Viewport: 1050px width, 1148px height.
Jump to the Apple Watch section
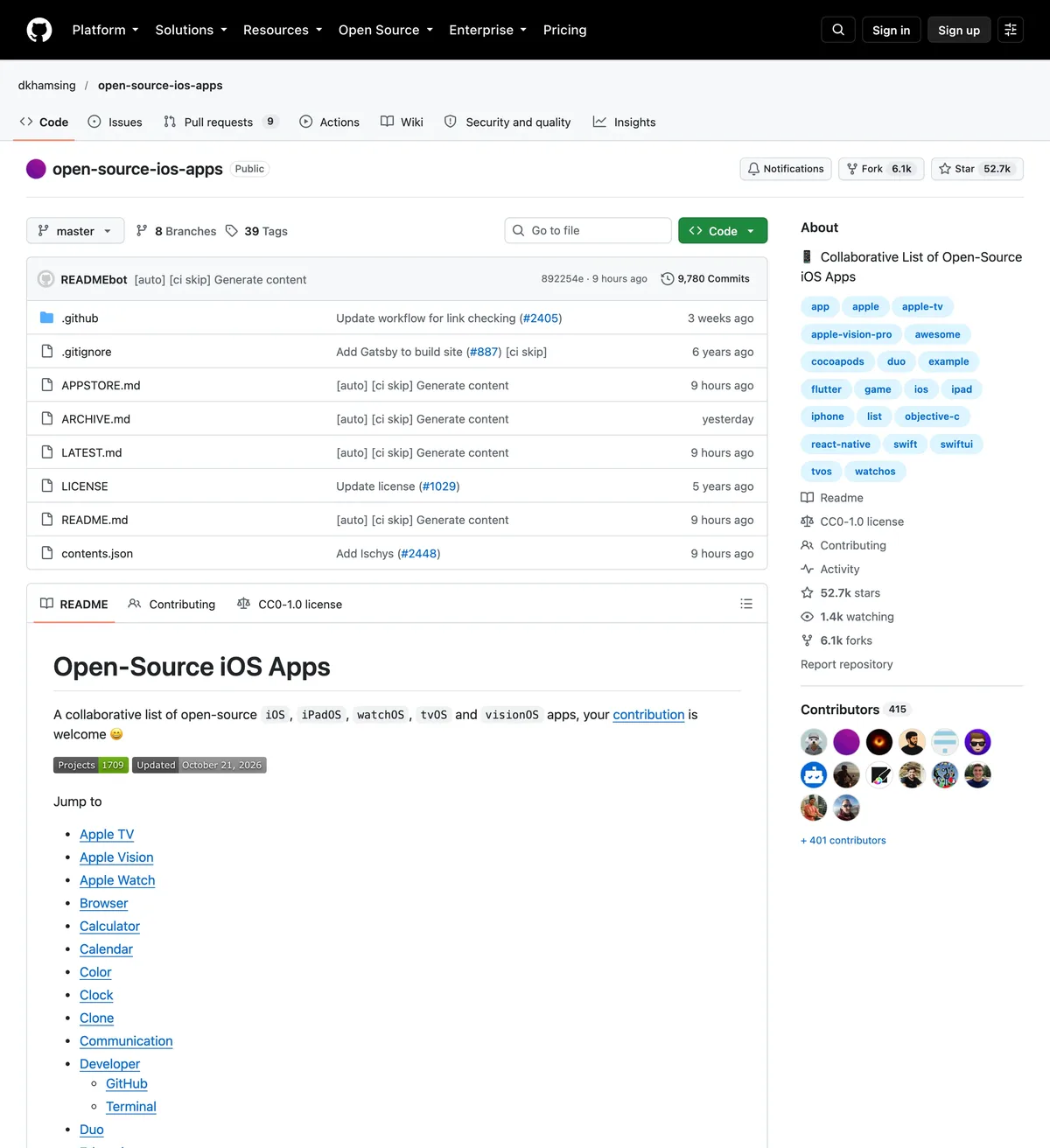pyautogui.click(x=117, y=880)
